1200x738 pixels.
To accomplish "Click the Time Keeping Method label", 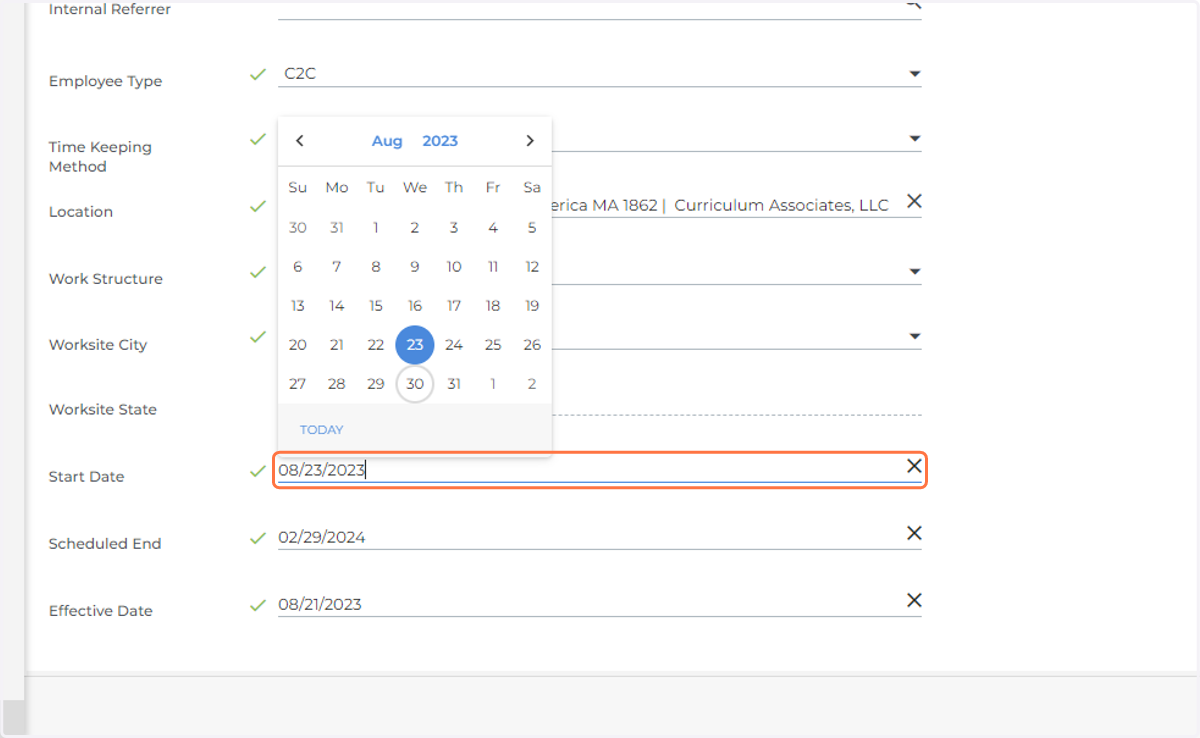I will pyautogui.click(x=100, y=157).
